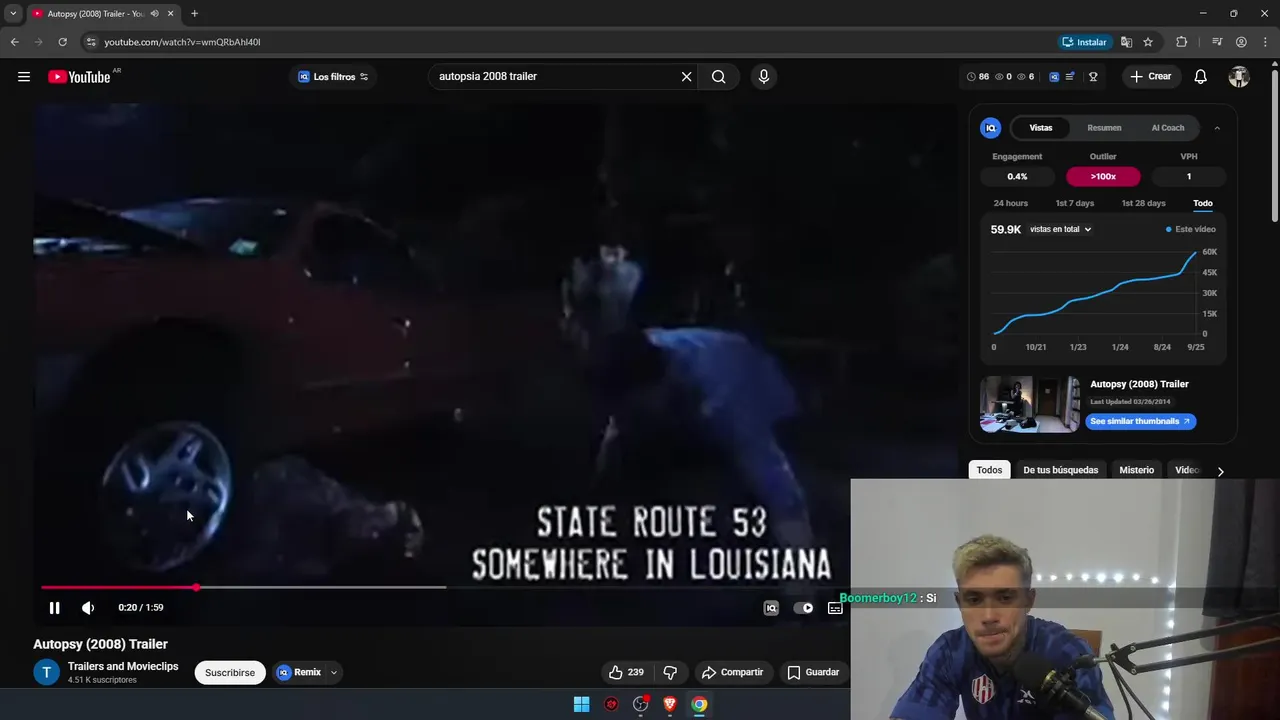The width and height of the screenshot is (1280, 720).
Task: Bookmark this page with star
Action: (x=1148, y=42)
